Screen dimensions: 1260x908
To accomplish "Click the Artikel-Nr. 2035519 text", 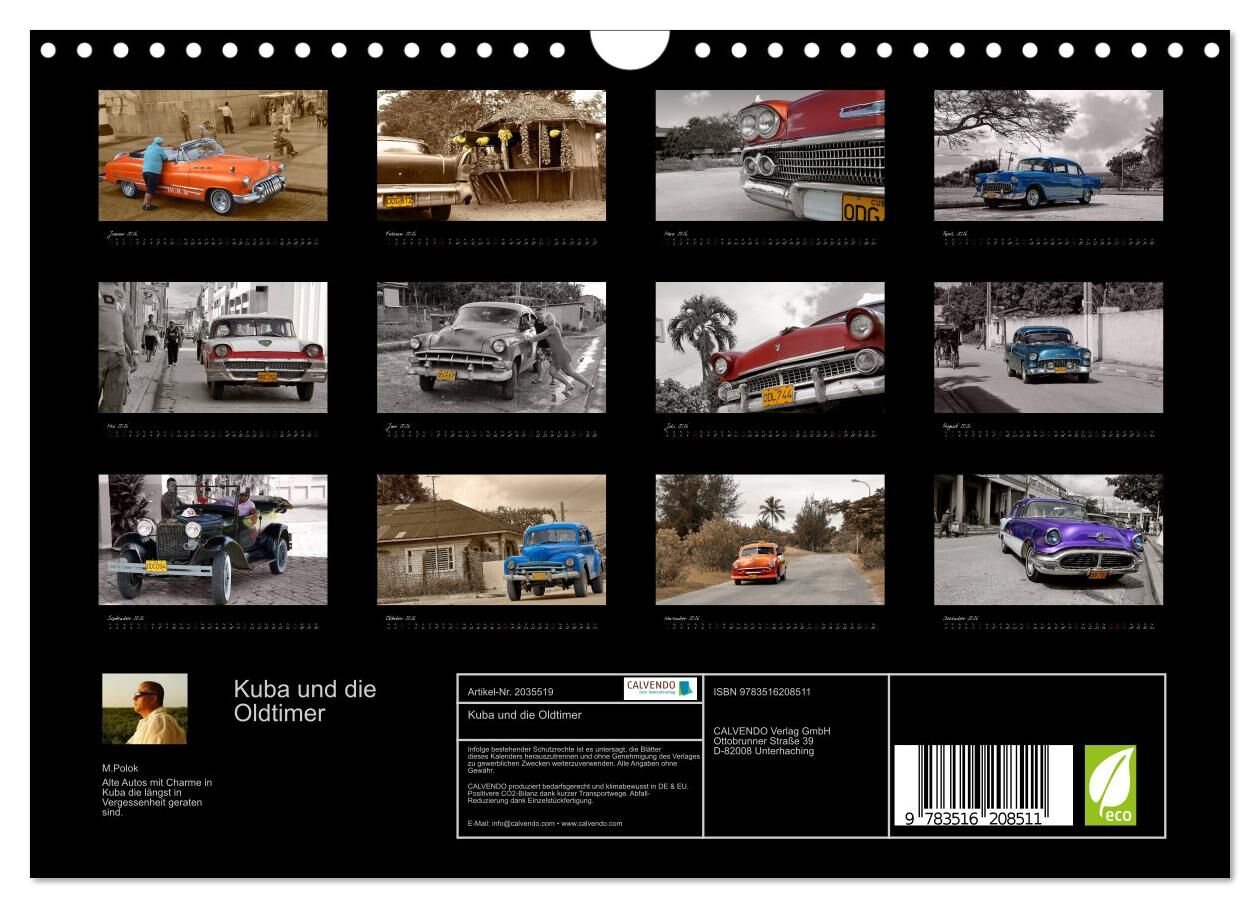I will point(511,692).
